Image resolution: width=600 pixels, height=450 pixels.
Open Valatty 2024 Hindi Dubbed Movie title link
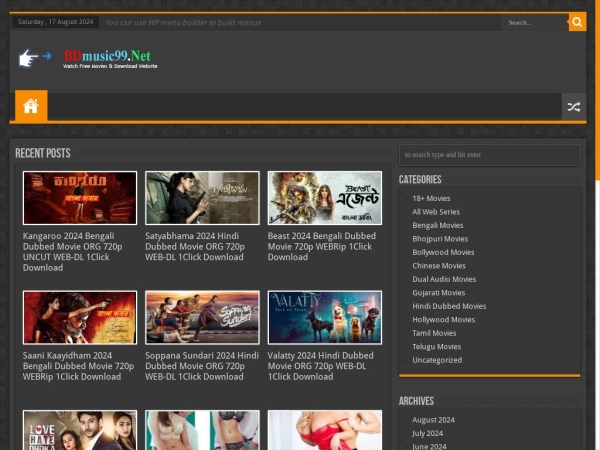(x=321, y=366)
